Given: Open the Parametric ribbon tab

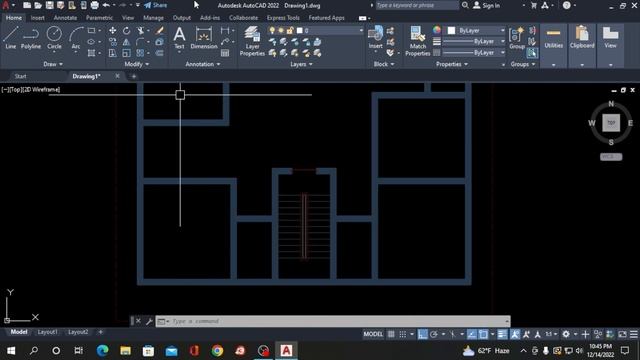Looking at the screenshot, I should (x=99, y=18).
